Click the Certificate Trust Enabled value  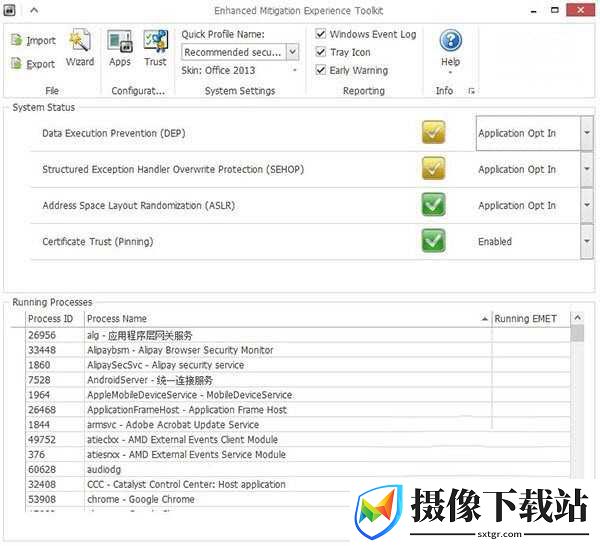495,241
